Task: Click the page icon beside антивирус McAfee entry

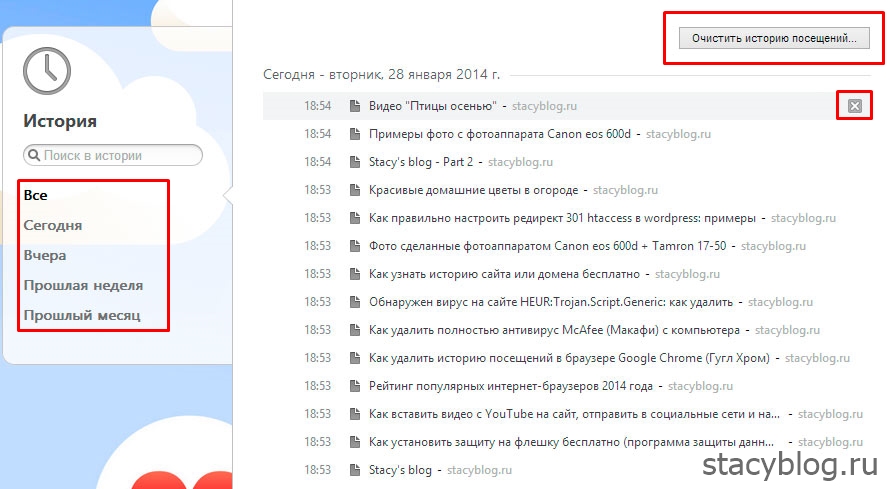Action: pyautogui.click(x=355, y=330)
